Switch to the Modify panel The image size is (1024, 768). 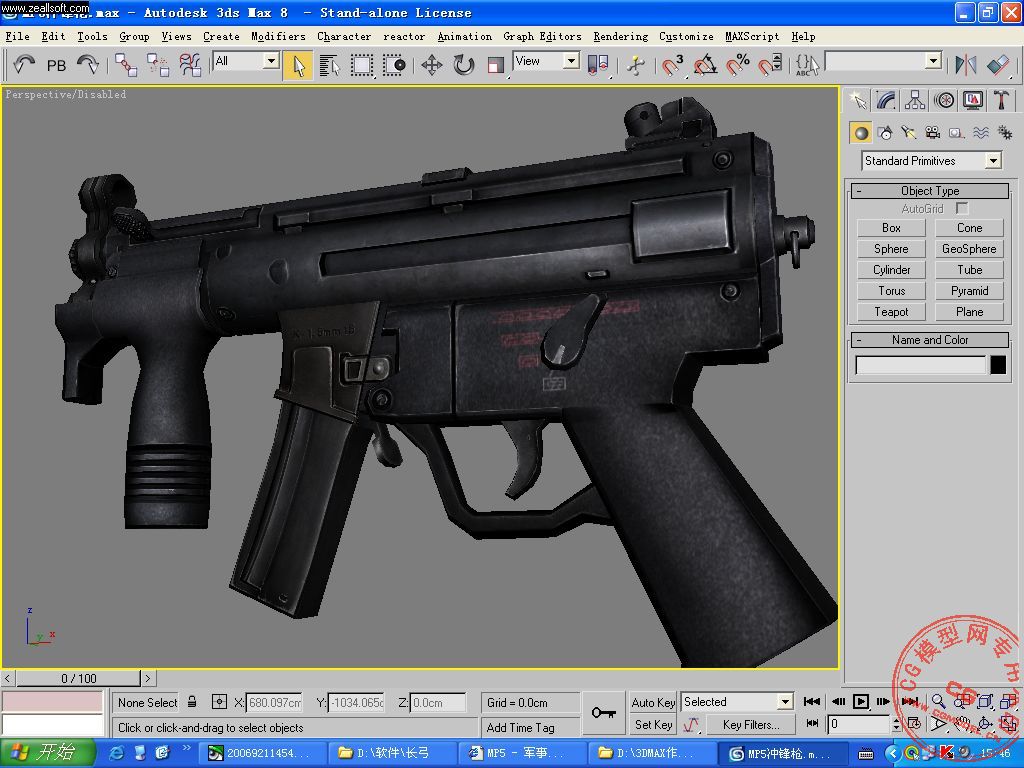click(885, 99)
